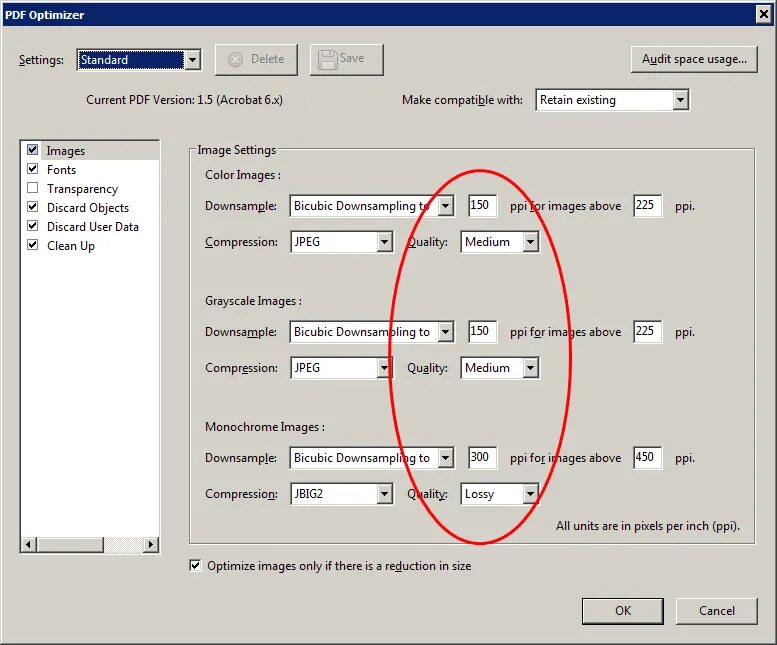
Task: Select the Clean Up panel entry
Action: point(70,246)
